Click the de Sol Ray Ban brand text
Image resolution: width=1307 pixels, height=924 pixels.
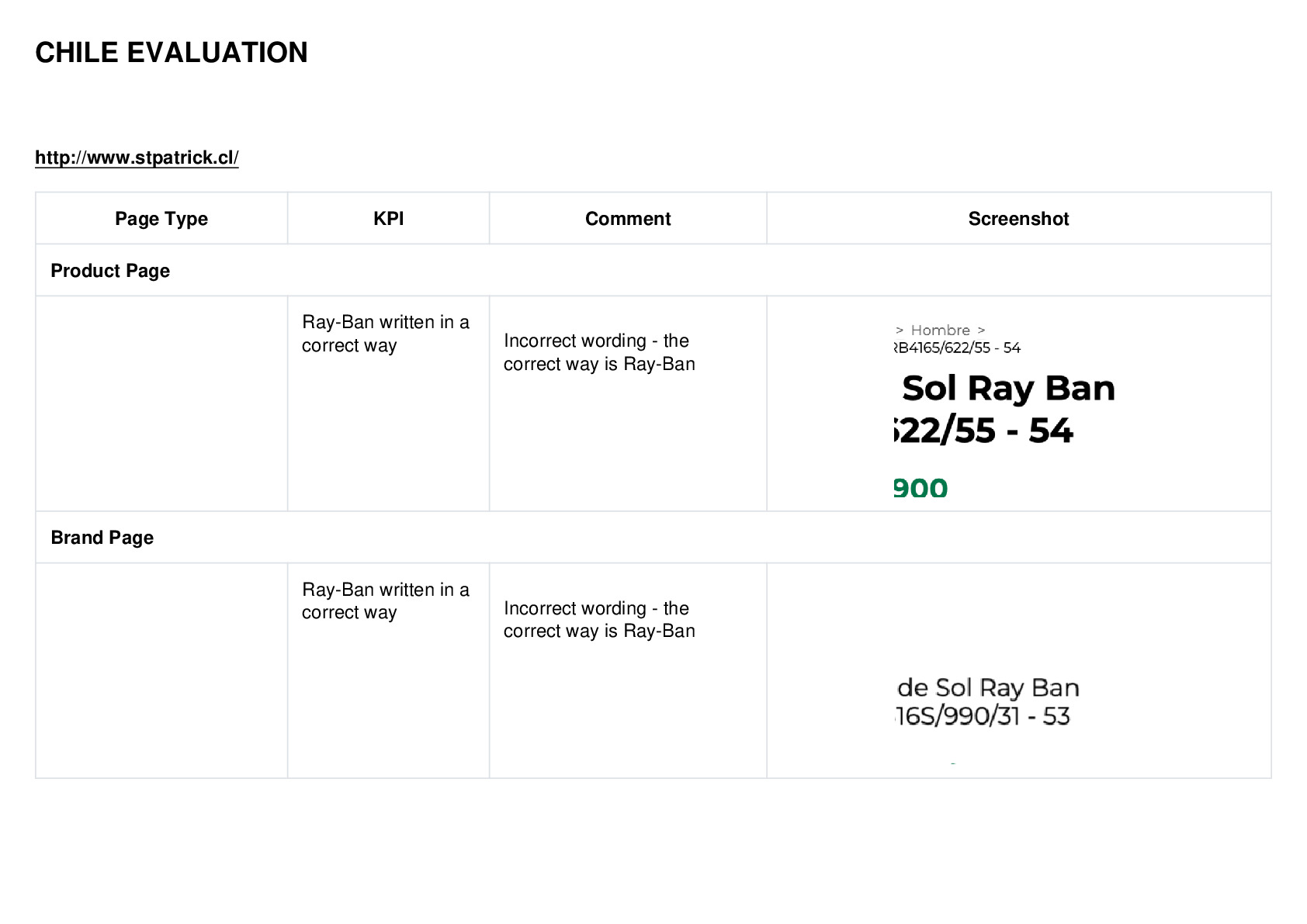click(988, 687)
